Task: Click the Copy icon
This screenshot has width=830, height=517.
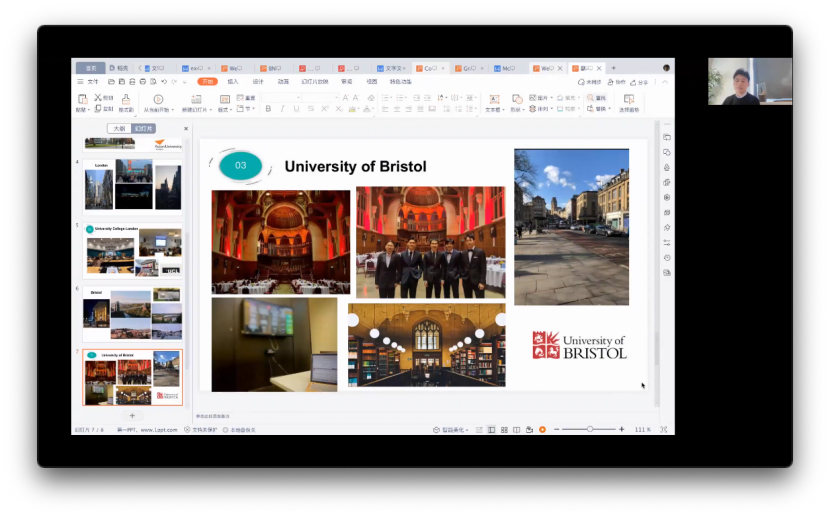Action: coord(98,108)
